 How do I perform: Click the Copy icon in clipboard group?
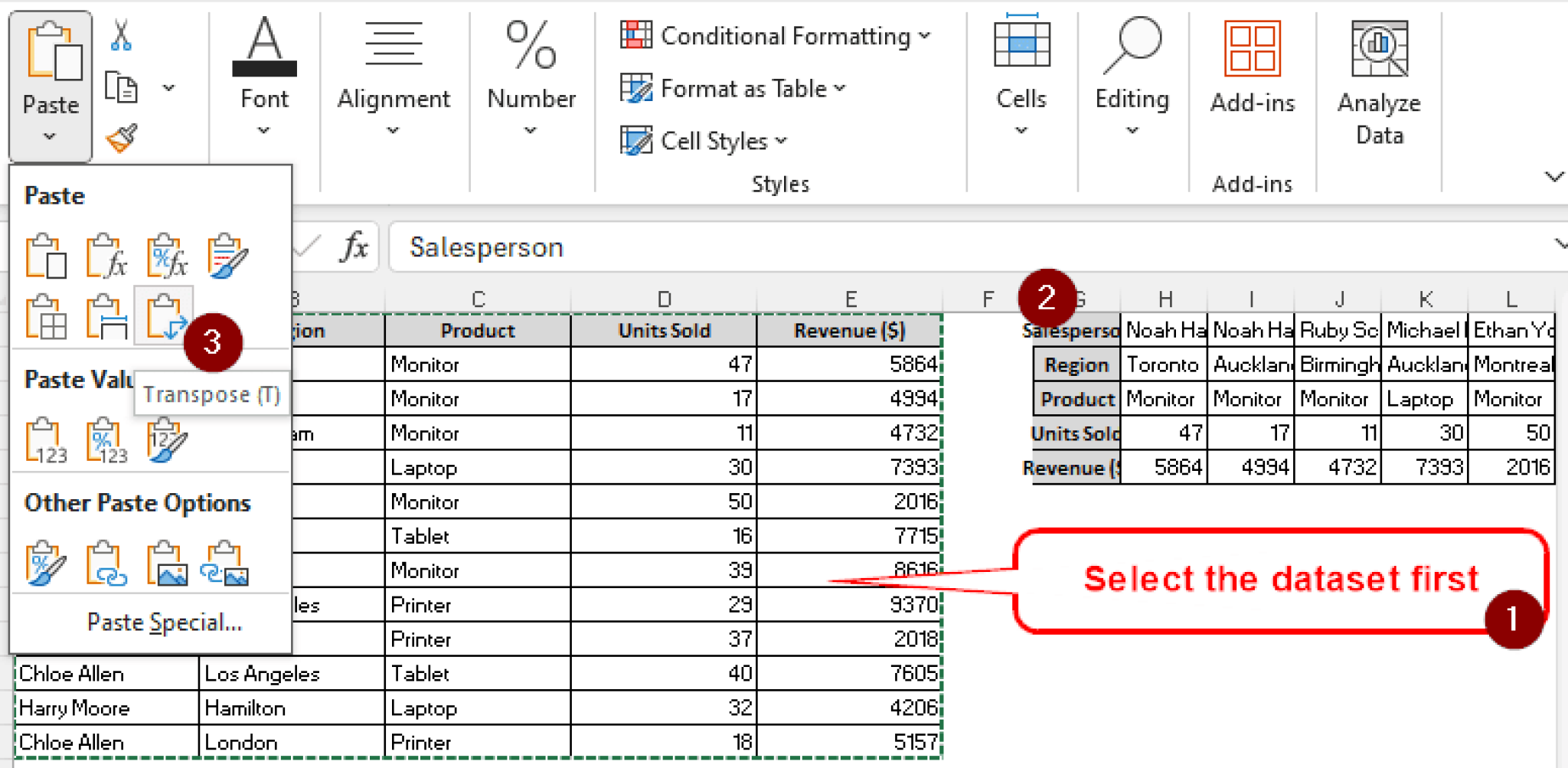coord(121,87)
